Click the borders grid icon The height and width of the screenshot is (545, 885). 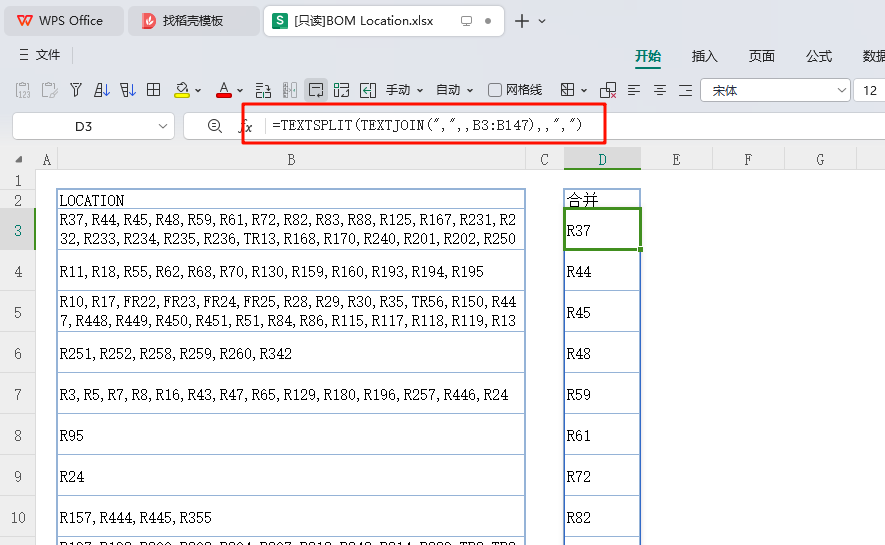[567, 90]
